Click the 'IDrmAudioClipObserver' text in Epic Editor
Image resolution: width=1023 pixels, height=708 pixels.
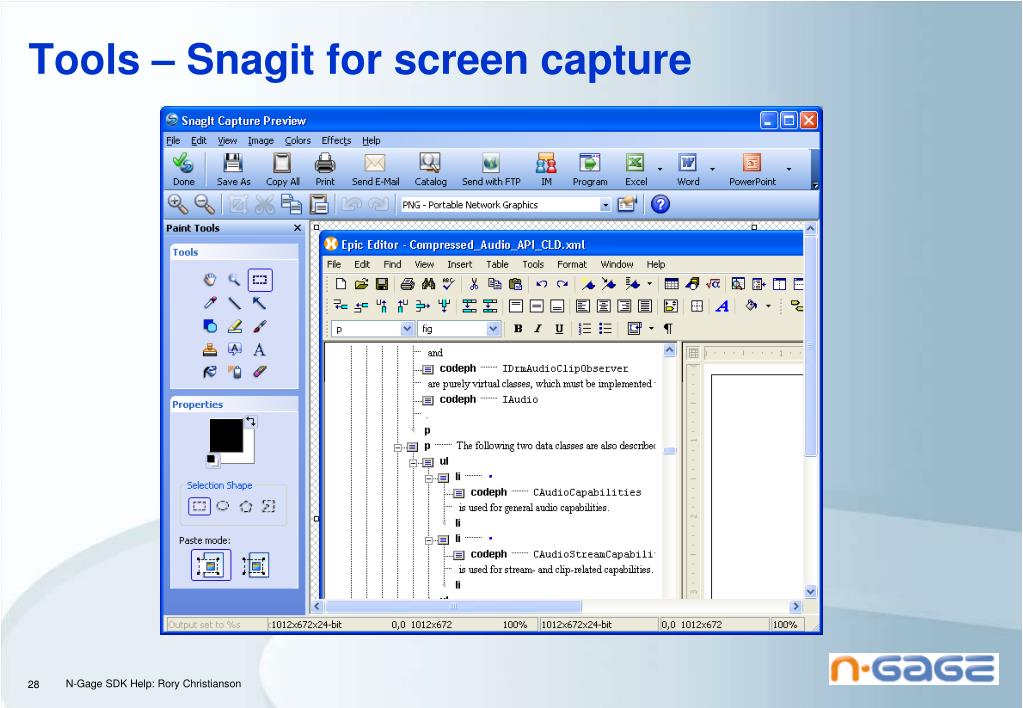565,369
